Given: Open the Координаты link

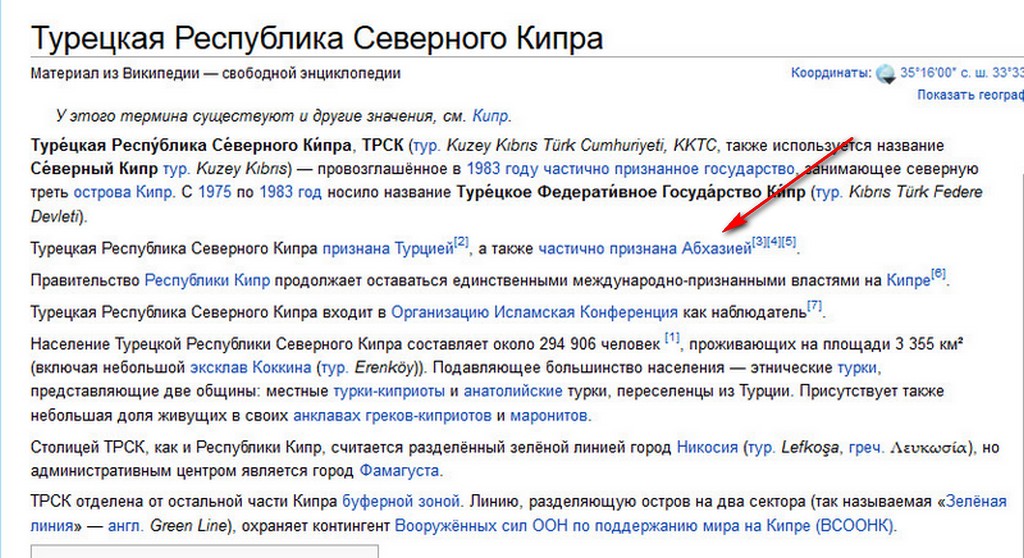Looking at the screenshot, I should [831, 73].
